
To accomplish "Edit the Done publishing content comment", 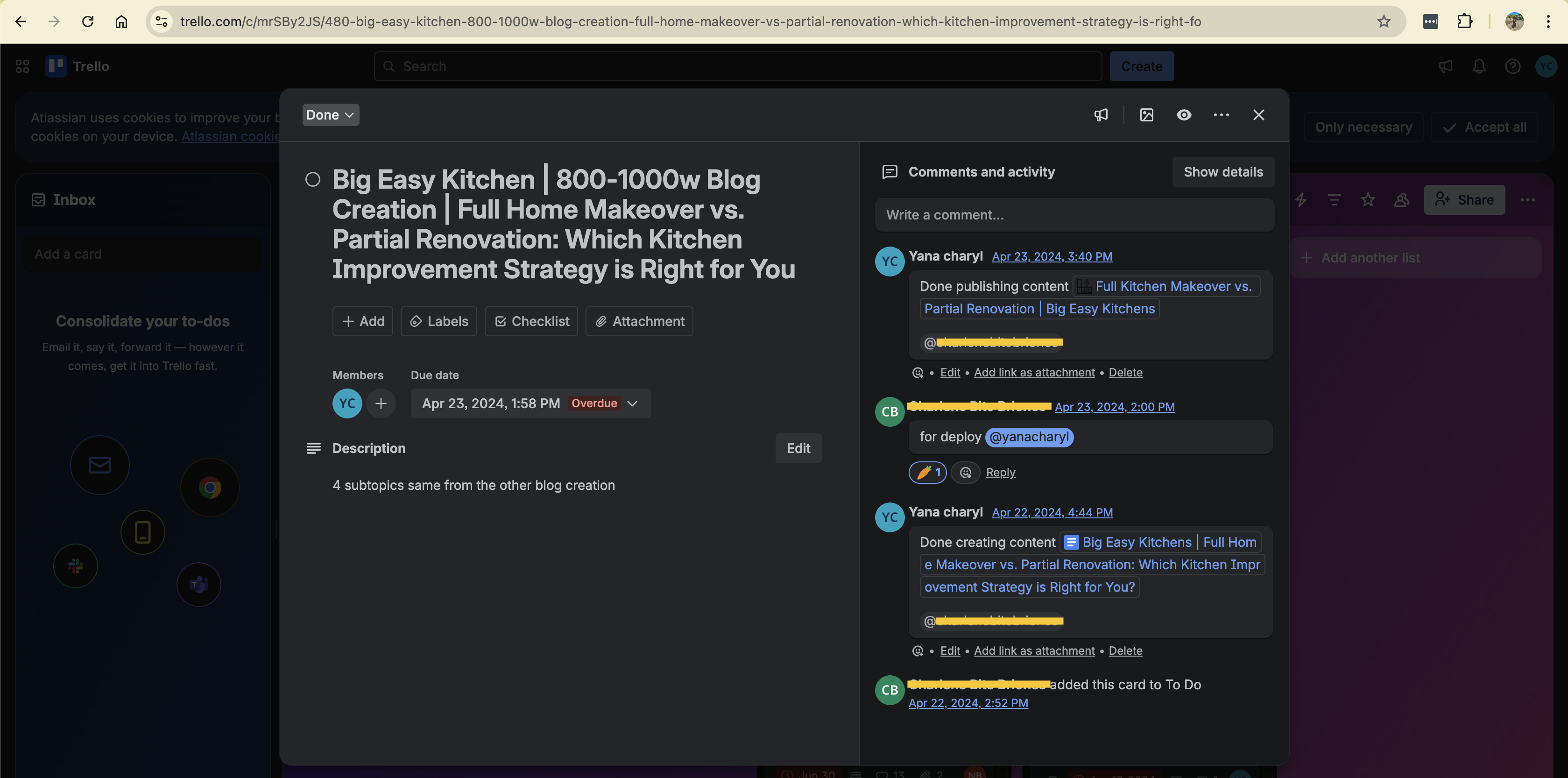I will (x=950, y=373).
